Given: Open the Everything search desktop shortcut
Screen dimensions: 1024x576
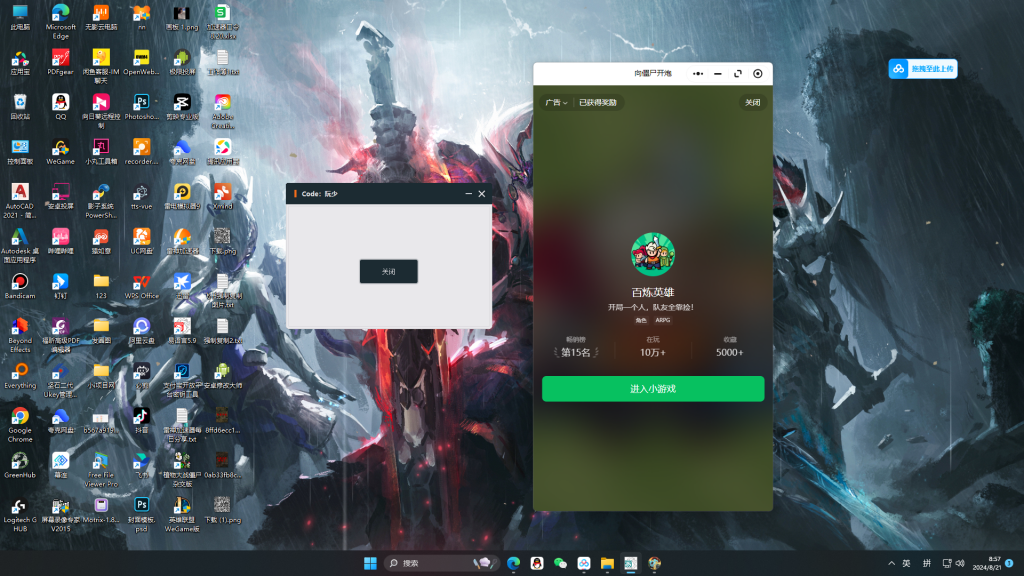Looking at the screenshot, I should point(20,372).
